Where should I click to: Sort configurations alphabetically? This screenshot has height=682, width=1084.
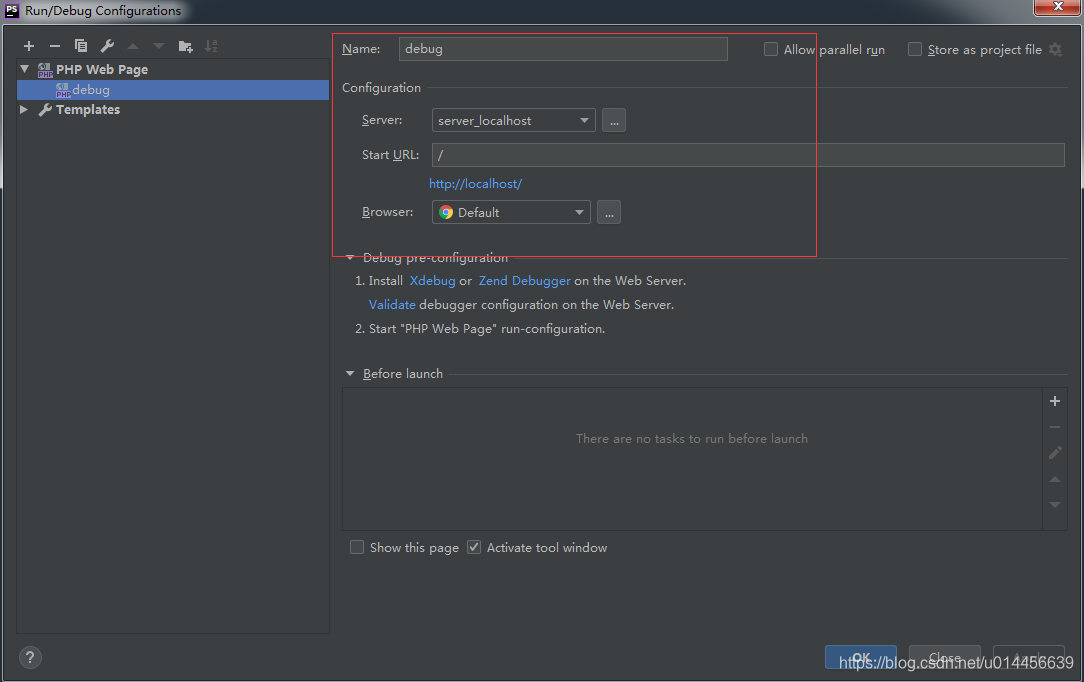[x=211, y=45]
